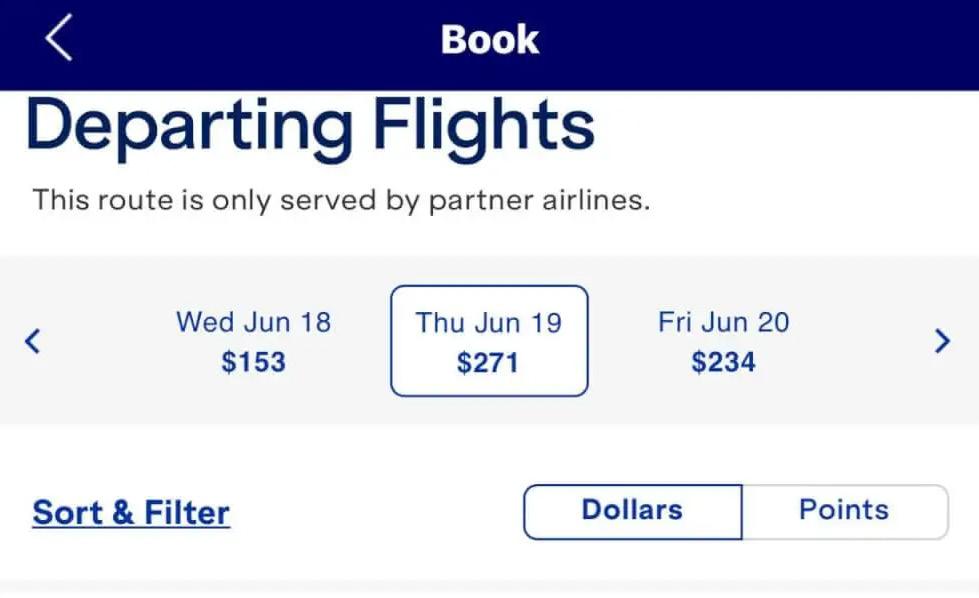Click the outlined Thu Jun 19 box

489,341
